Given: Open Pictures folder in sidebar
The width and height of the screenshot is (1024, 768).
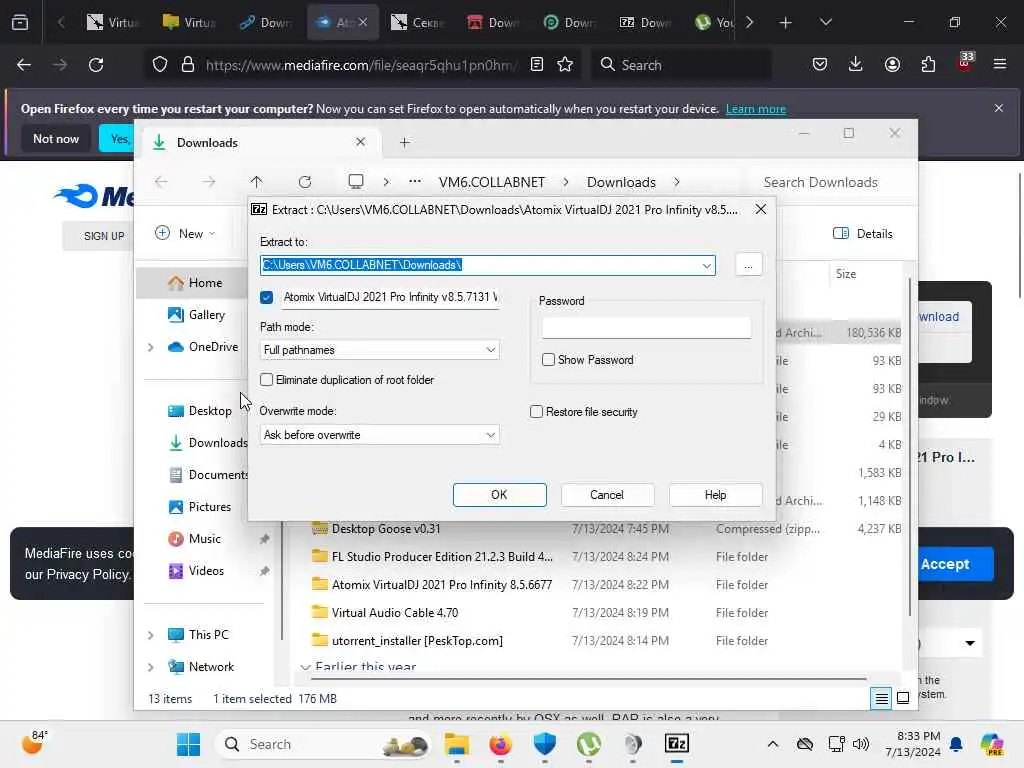Looking at the screenshot, I should click(200, 507).
